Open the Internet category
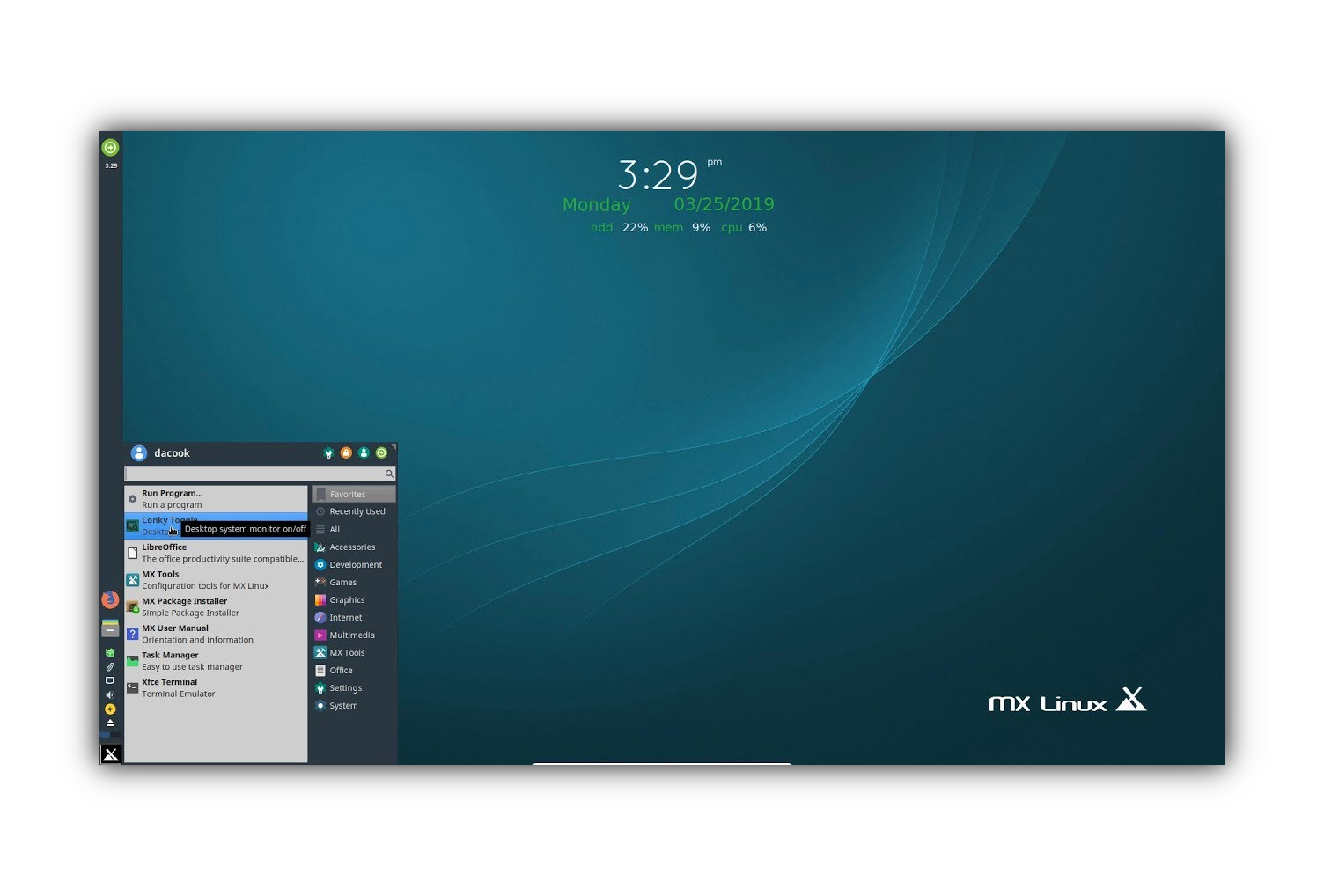 tap(354, 618)
